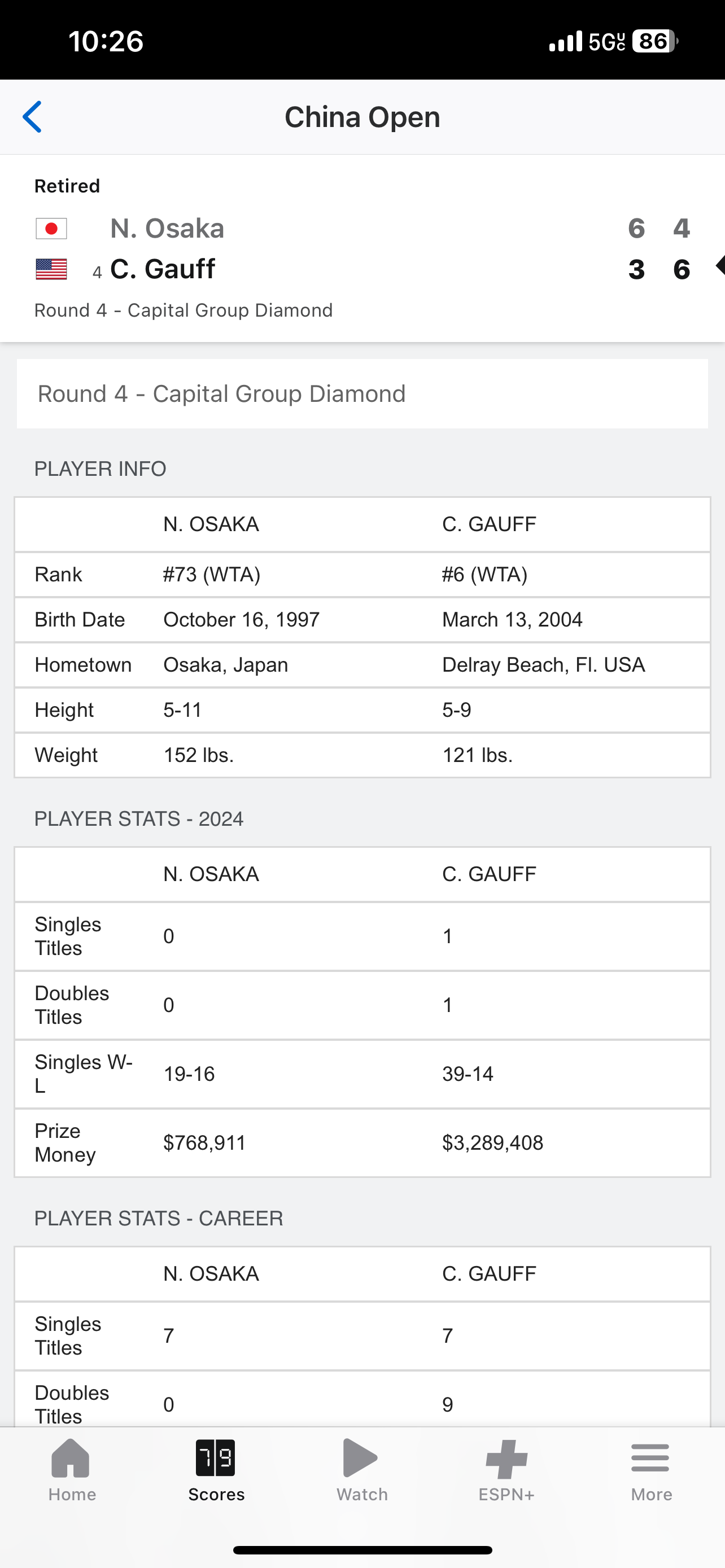Tap the China Open title
This screenshot has height=1568, width=725.
click(x=362, y=117)
